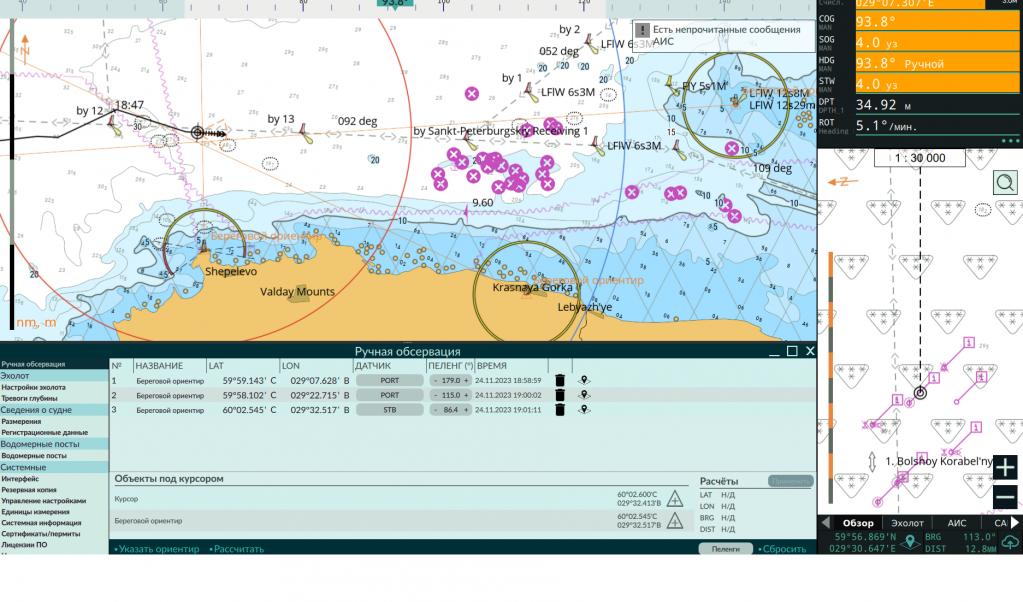This screenshot has width=1023, height=602.
Task: Select the Krasnaya Gorka landmark on the chart
Action: (x=532, y=288)
